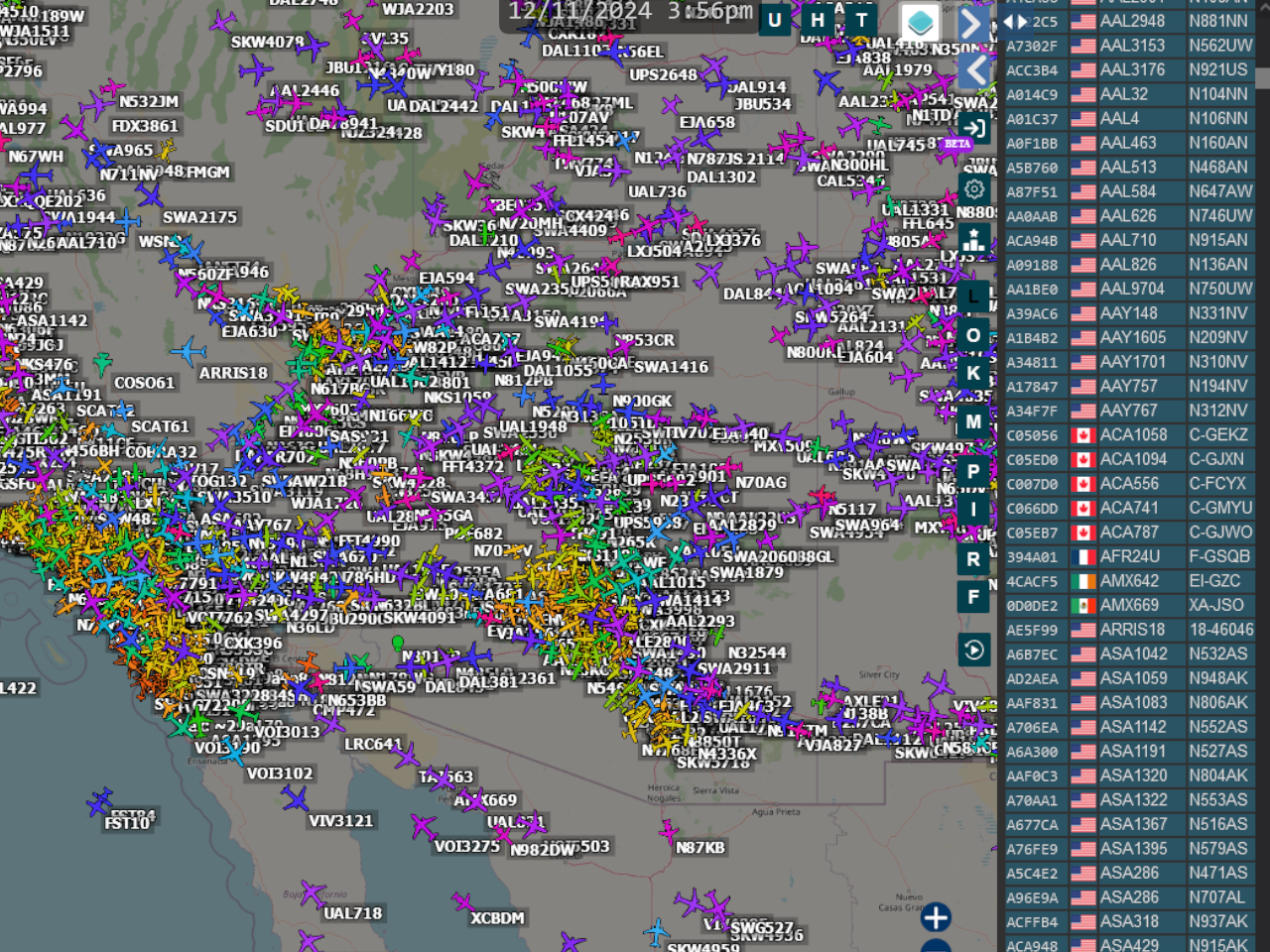Toggle the sidebar width arrows above table
This screenshot has width=1270, height=952.
point(1015,21)
